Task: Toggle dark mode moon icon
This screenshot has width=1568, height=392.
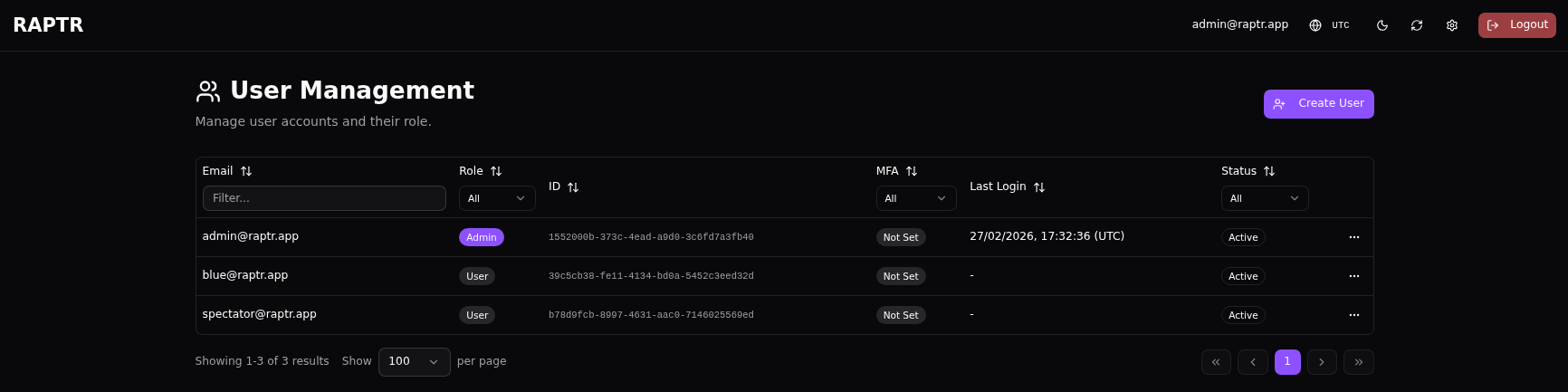Action: click(1382, 25)
